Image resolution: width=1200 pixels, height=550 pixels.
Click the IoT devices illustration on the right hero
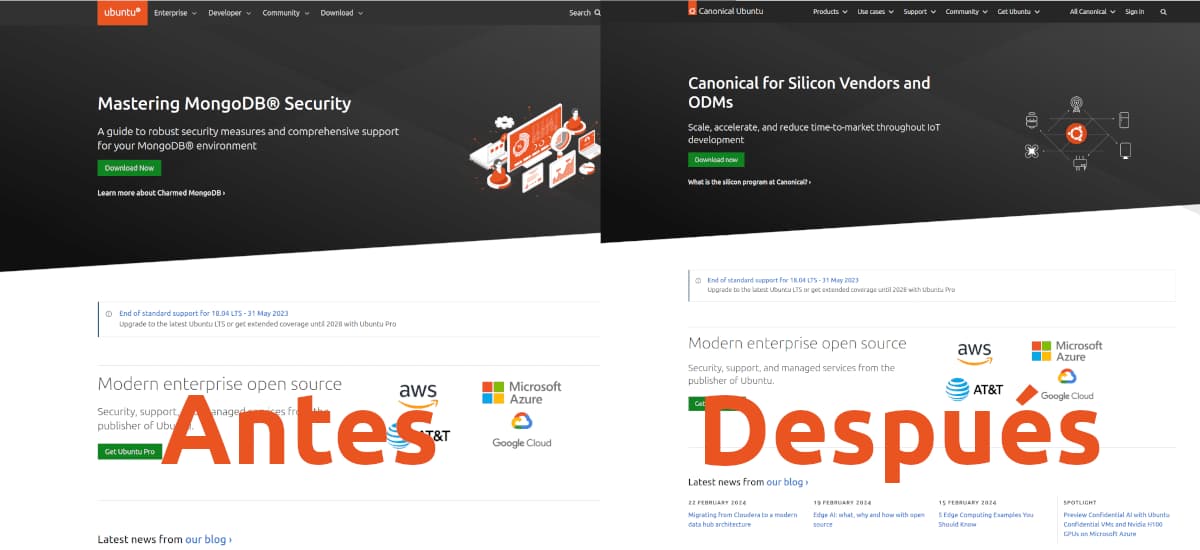pos(1078,133)
